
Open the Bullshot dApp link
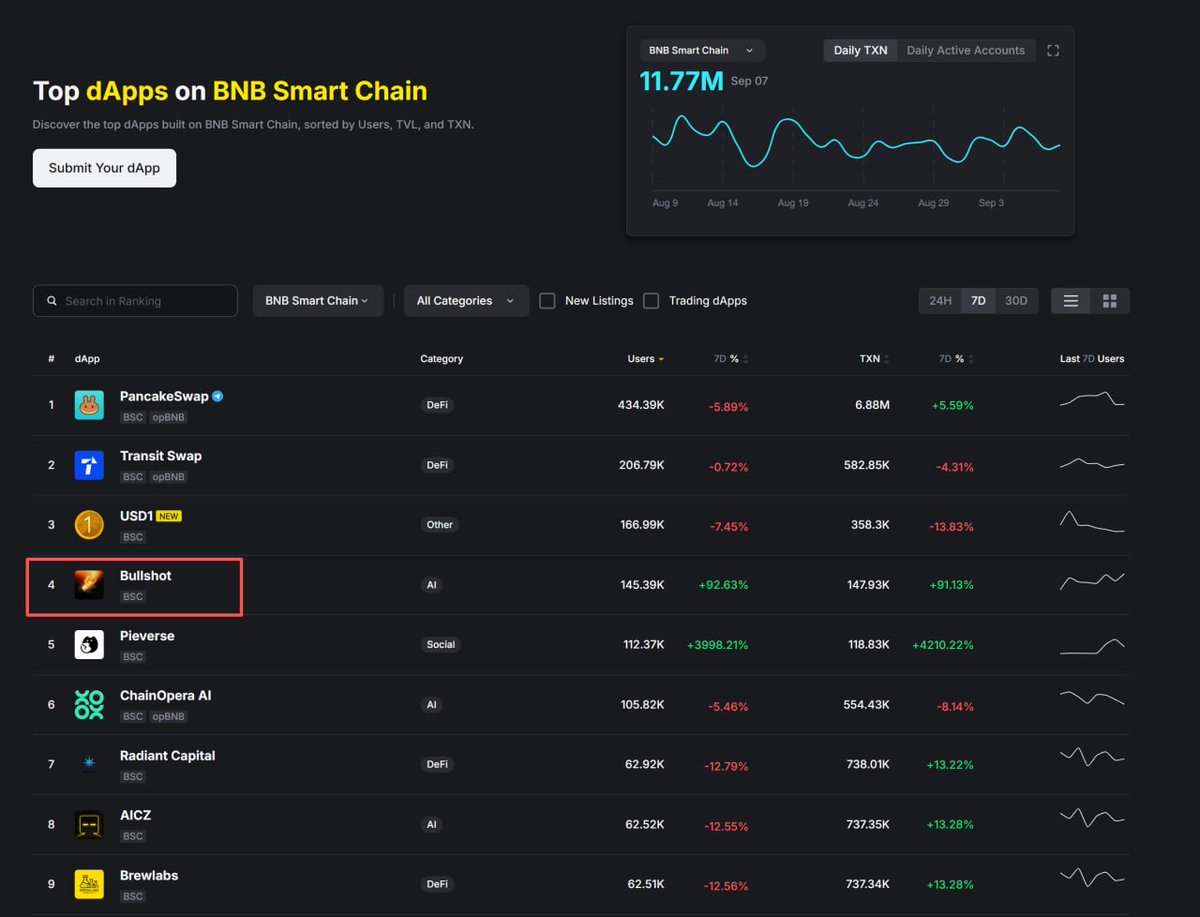tap(146, 576)
